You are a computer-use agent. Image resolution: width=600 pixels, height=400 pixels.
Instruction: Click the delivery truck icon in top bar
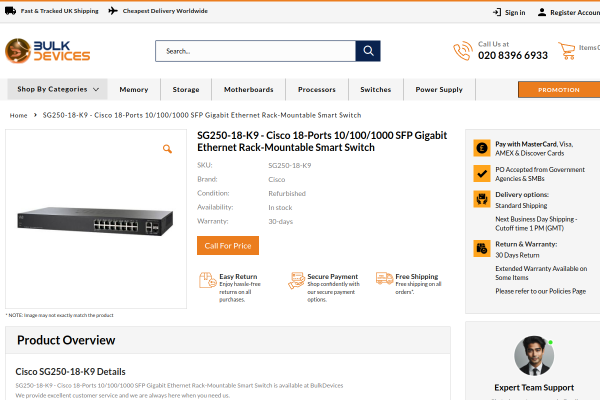(10, 11)
